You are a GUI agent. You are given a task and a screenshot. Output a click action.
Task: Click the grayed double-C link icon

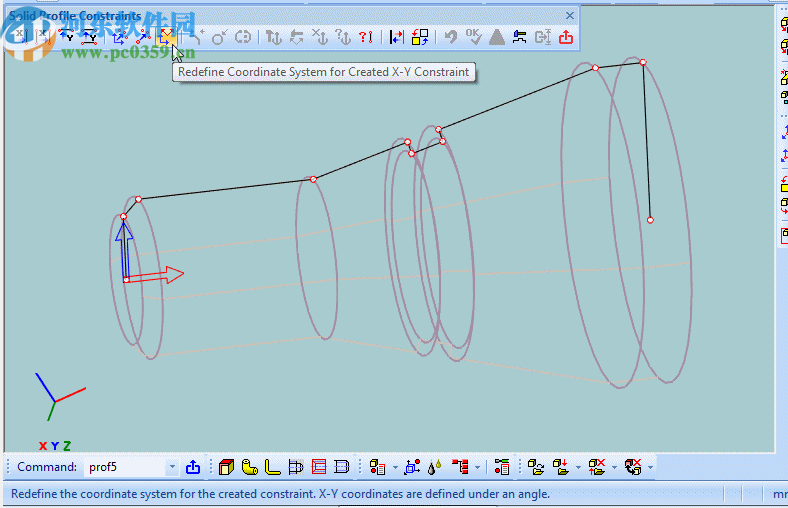pos(243,37)
